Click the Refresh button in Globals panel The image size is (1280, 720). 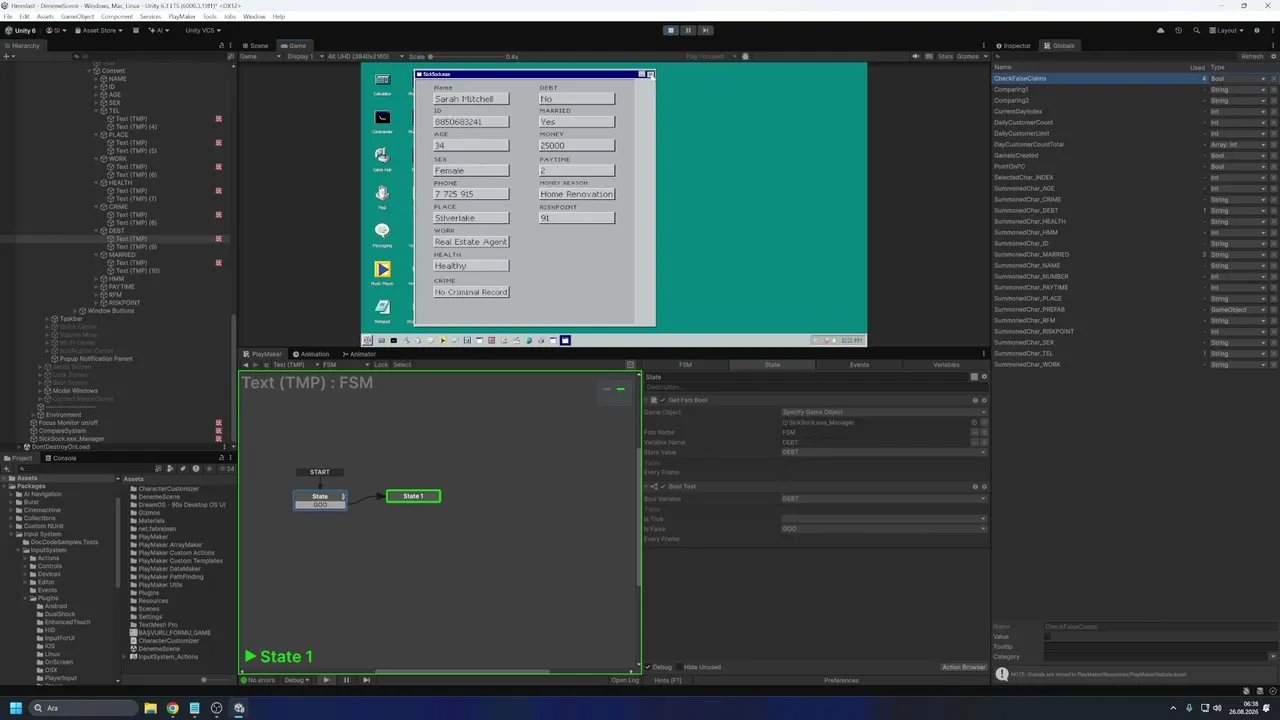tap(1252, 57)
